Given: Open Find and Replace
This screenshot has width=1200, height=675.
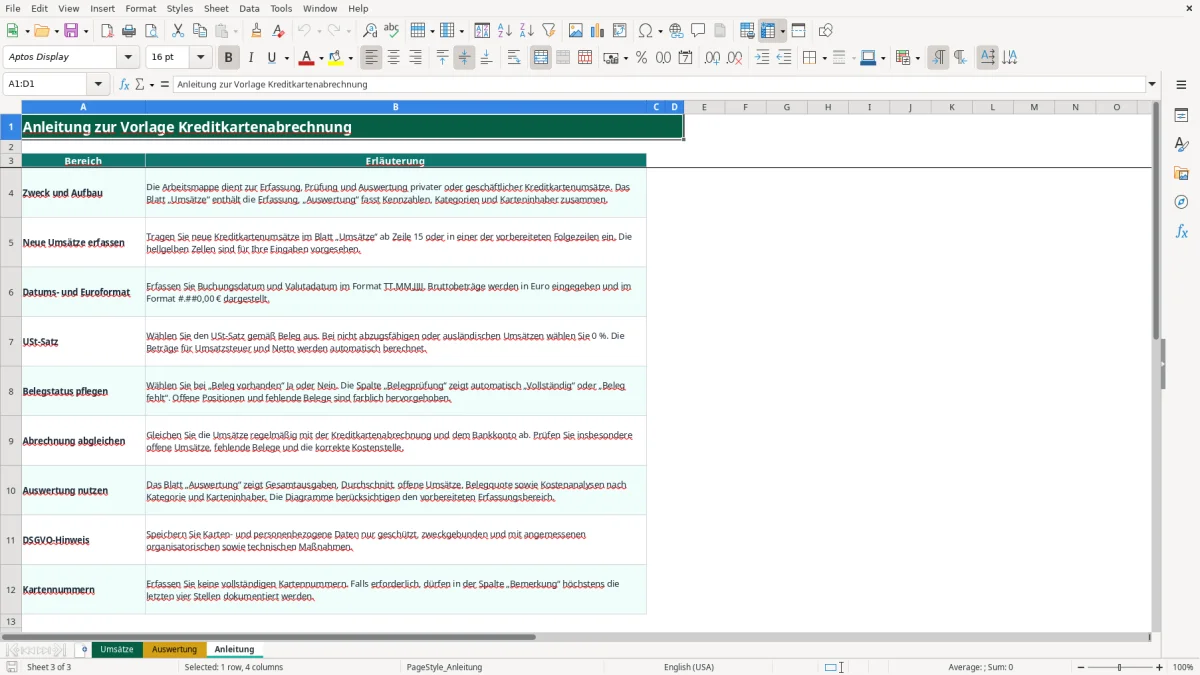Looking at the screenshot, I should point(370,31).
